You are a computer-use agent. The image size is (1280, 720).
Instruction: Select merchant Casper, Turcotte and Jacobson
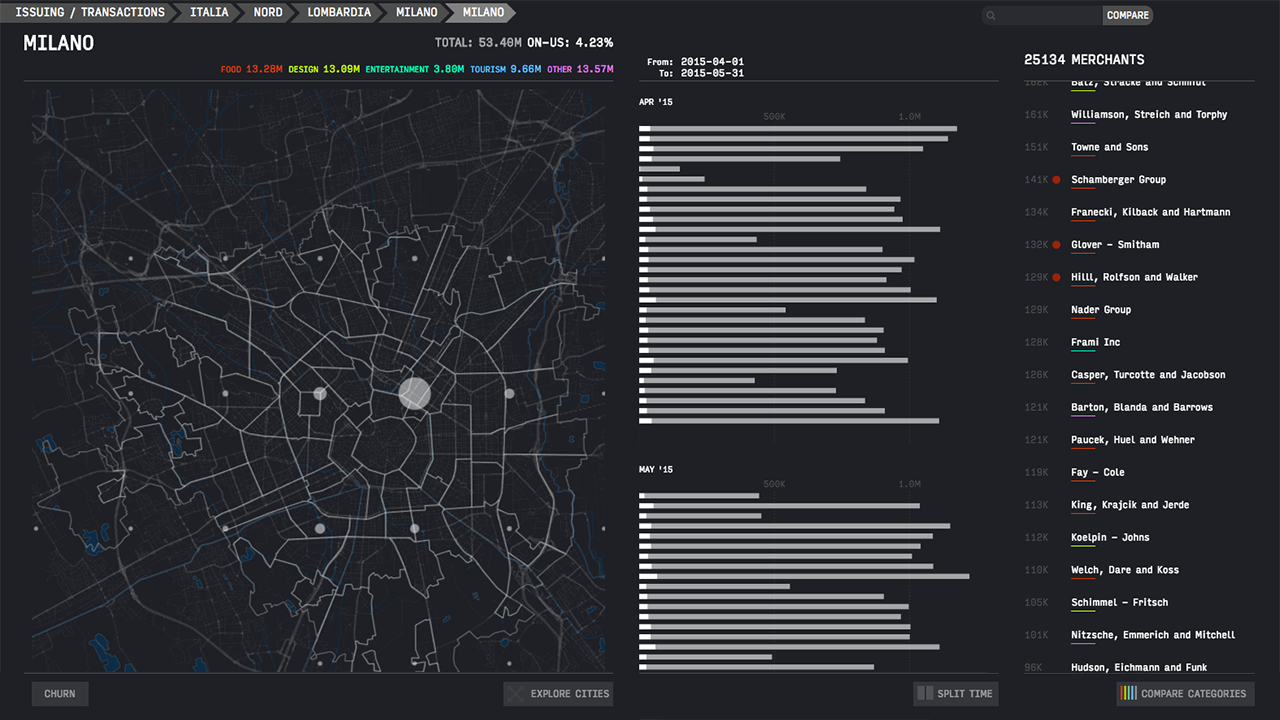(x=1148, y=375)
